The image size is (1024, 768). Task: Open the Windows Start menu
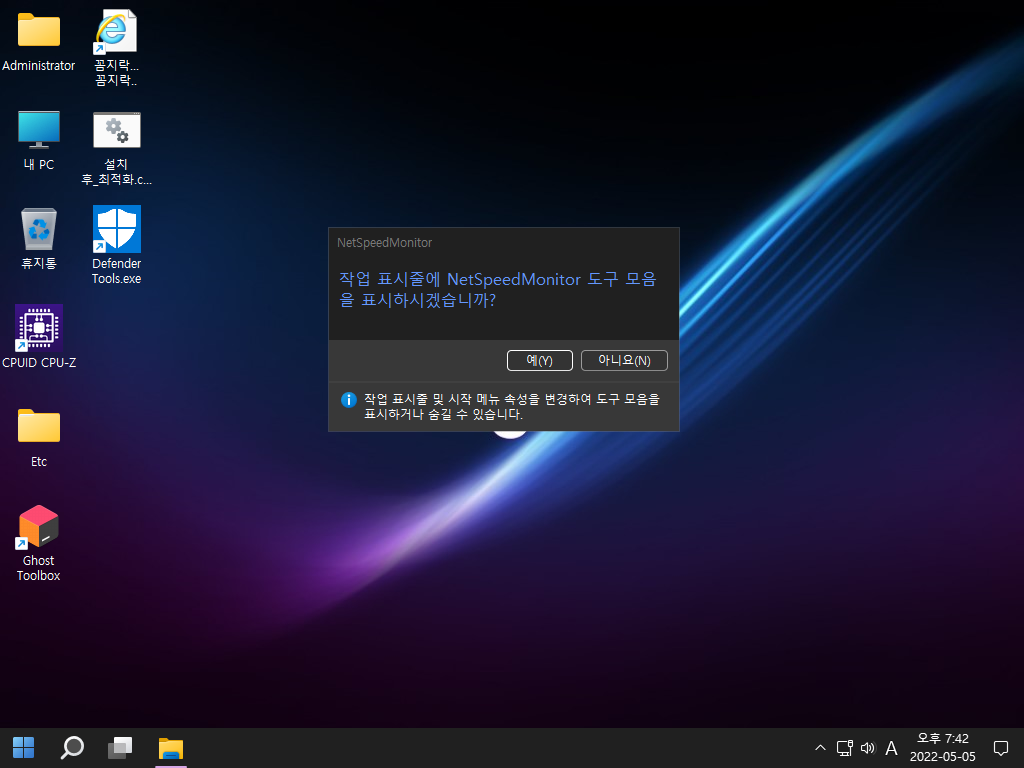[x=24, y=748]
